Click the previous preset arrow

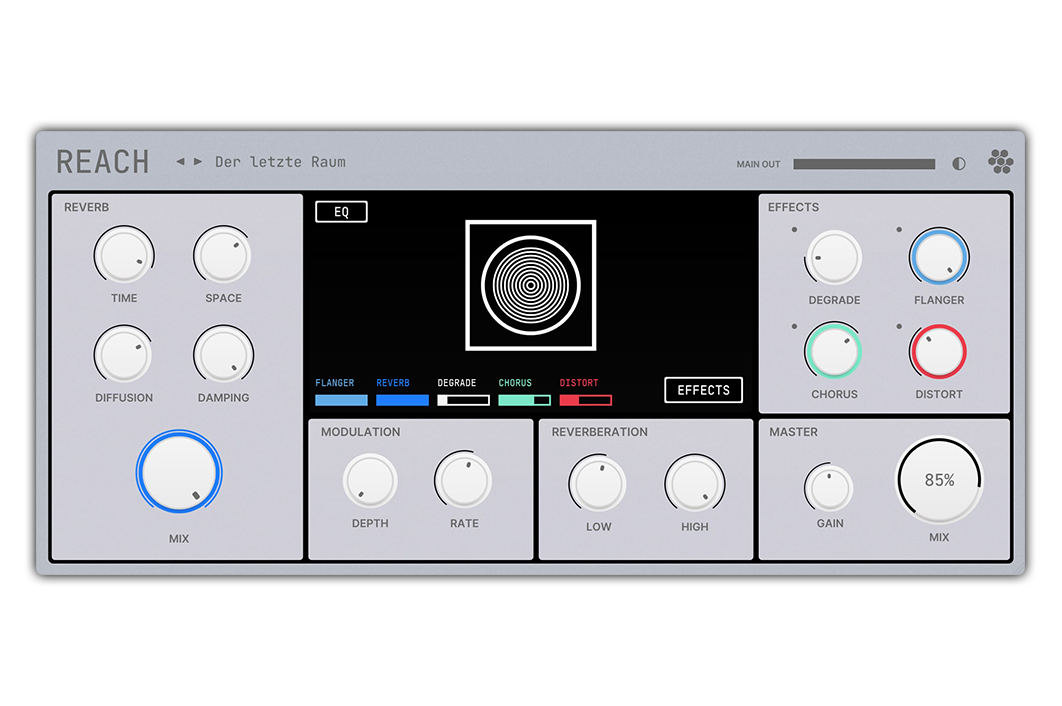point(180,161)
